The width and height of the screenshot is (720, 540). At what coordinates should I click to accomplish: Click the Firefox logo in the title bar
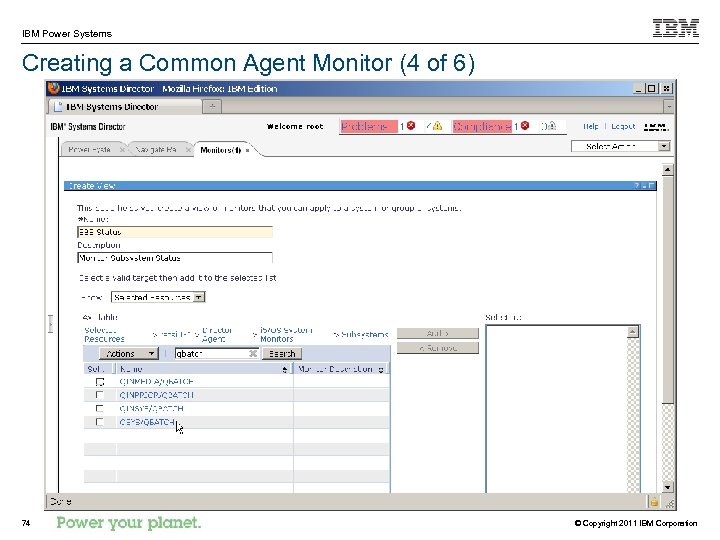[x=54, y=88]
